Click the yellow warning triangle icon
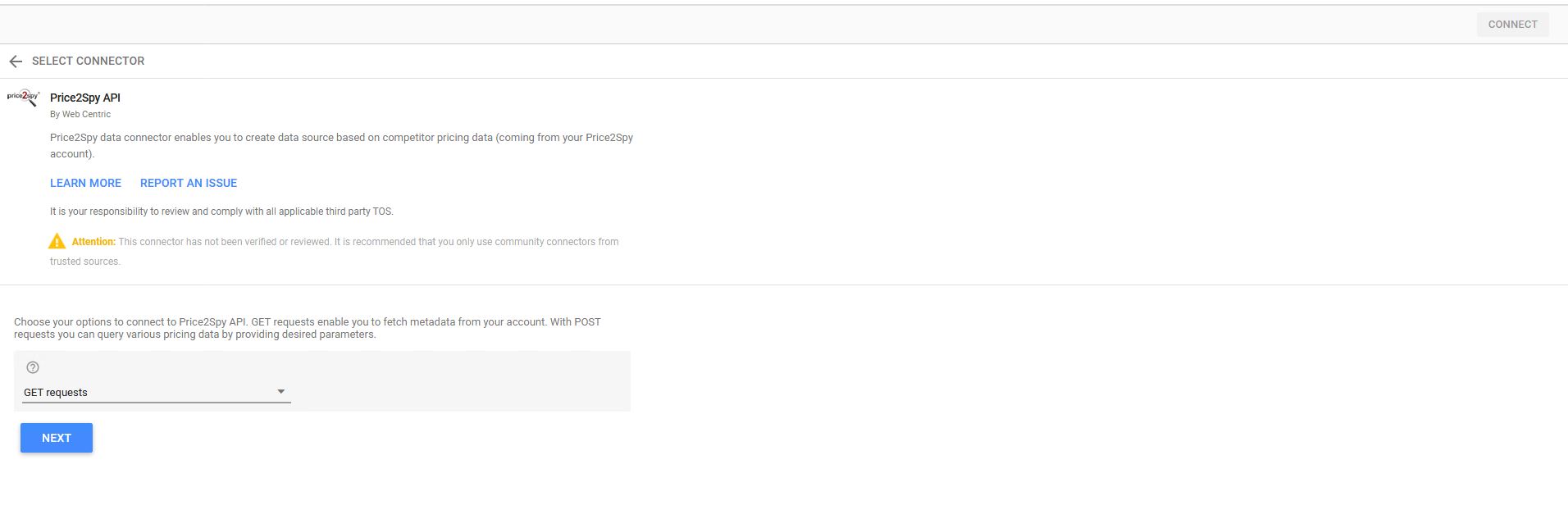The width and height of the screenshot is (1568, 510). pyautogui.click(x=57, y=241)
